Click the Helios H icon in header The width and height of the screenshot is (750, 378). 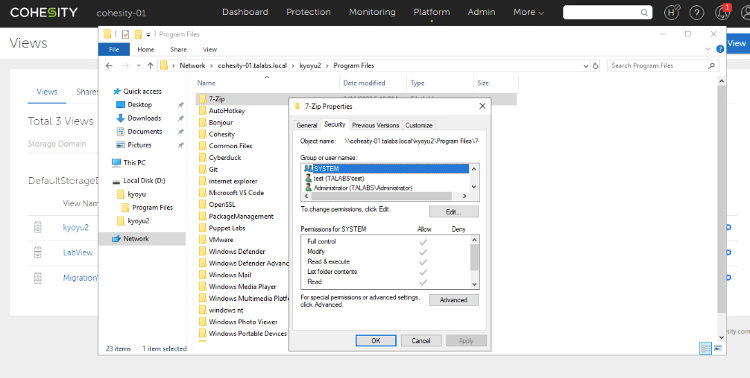tap(672, 13)
